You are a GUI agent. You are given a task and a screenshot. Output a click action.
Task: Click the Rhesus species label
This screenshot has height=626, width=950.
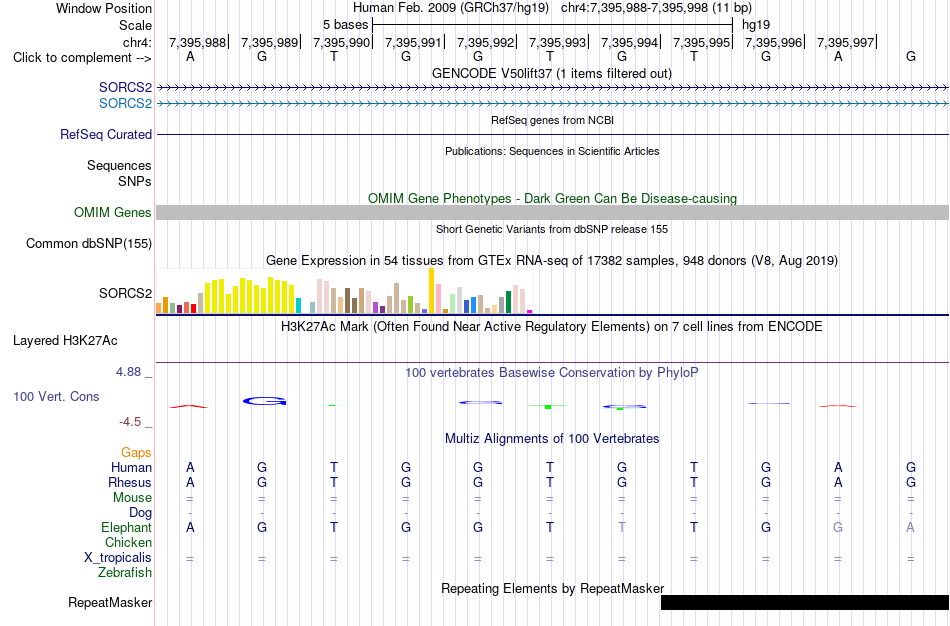click(x=130, y=482)
